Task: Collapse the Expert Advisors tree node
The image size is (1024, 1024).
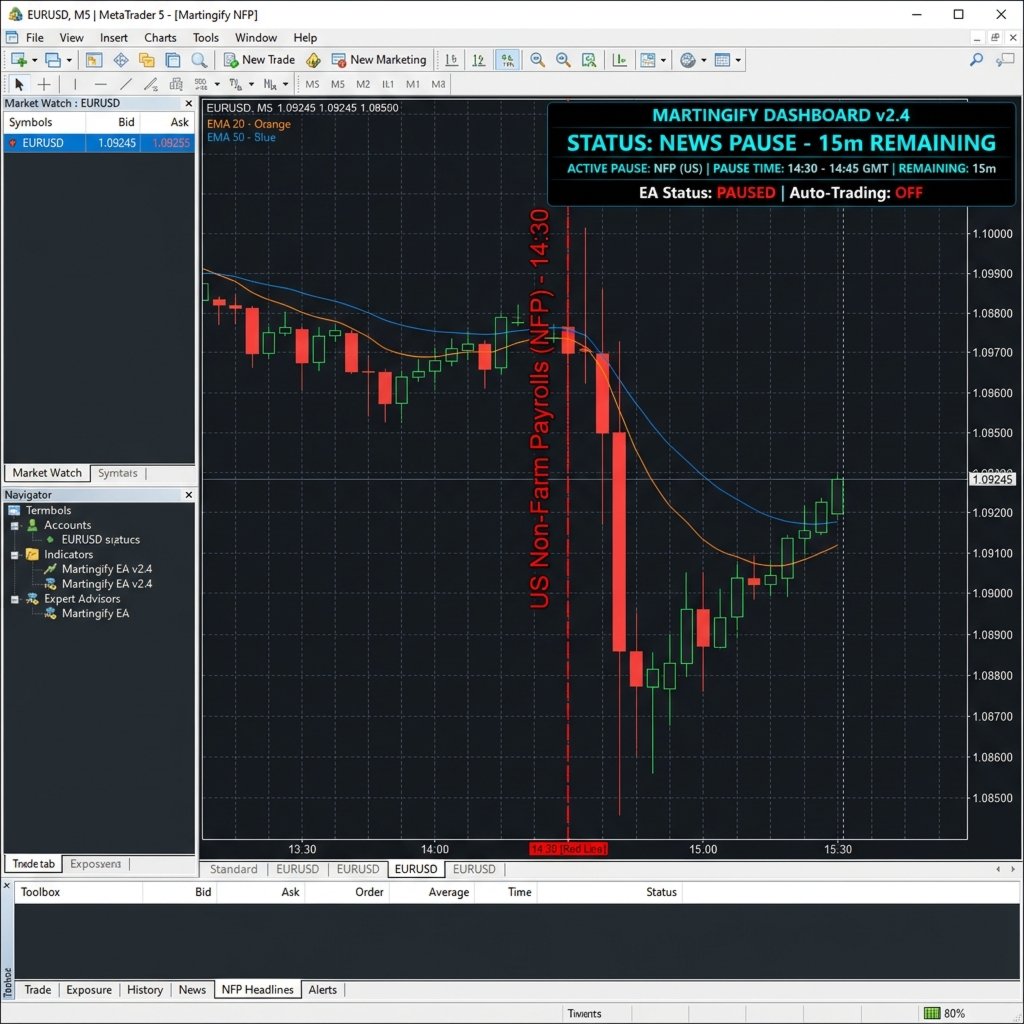Action: point(15,599)
